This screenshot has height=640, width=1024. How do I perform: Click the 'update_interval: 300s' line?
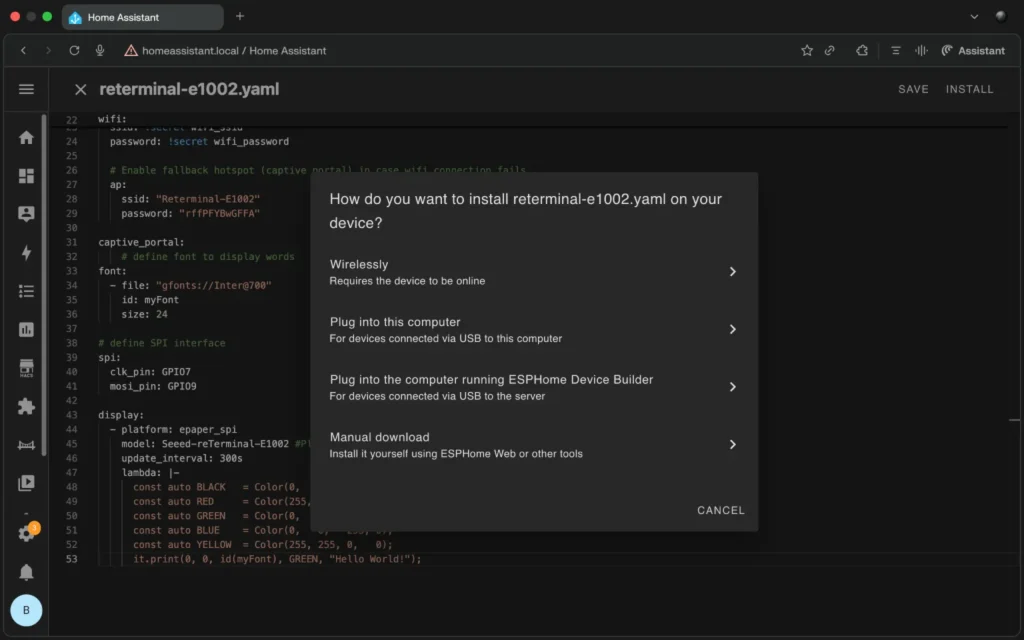pos(182,458)
